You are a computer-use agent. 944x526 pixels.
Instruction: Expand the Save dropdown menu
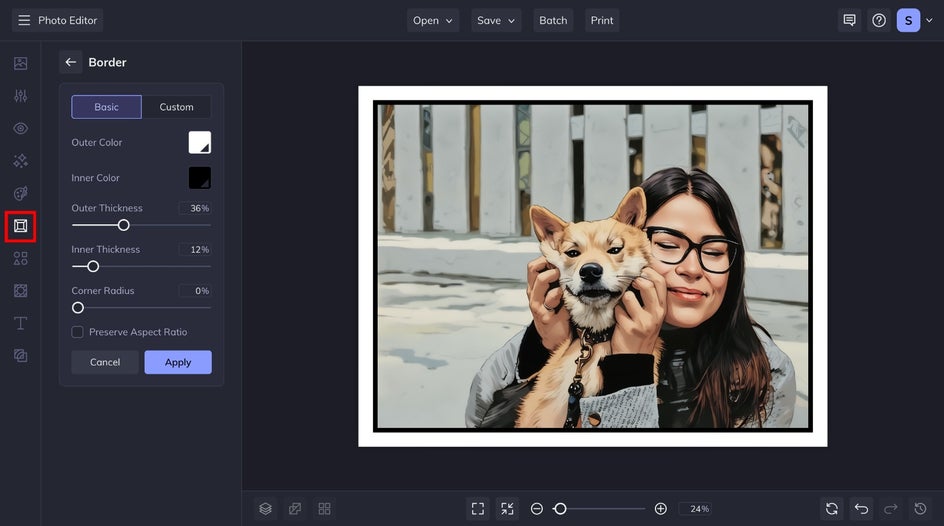(x=496, y=20)
